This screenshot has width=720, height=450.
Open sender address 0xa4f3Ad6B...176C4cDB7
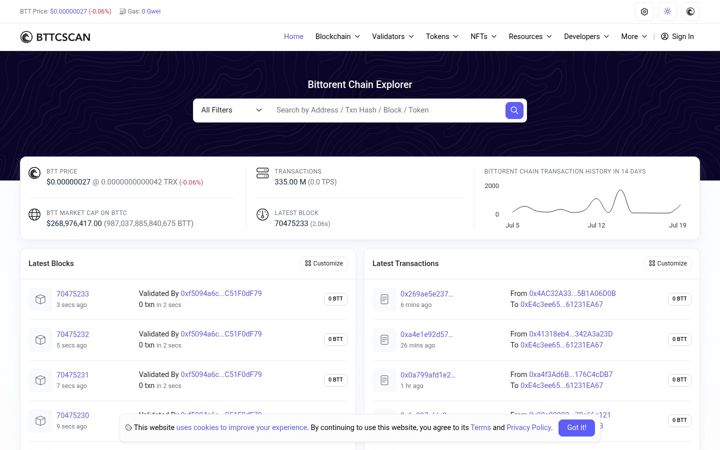(571, 374)
